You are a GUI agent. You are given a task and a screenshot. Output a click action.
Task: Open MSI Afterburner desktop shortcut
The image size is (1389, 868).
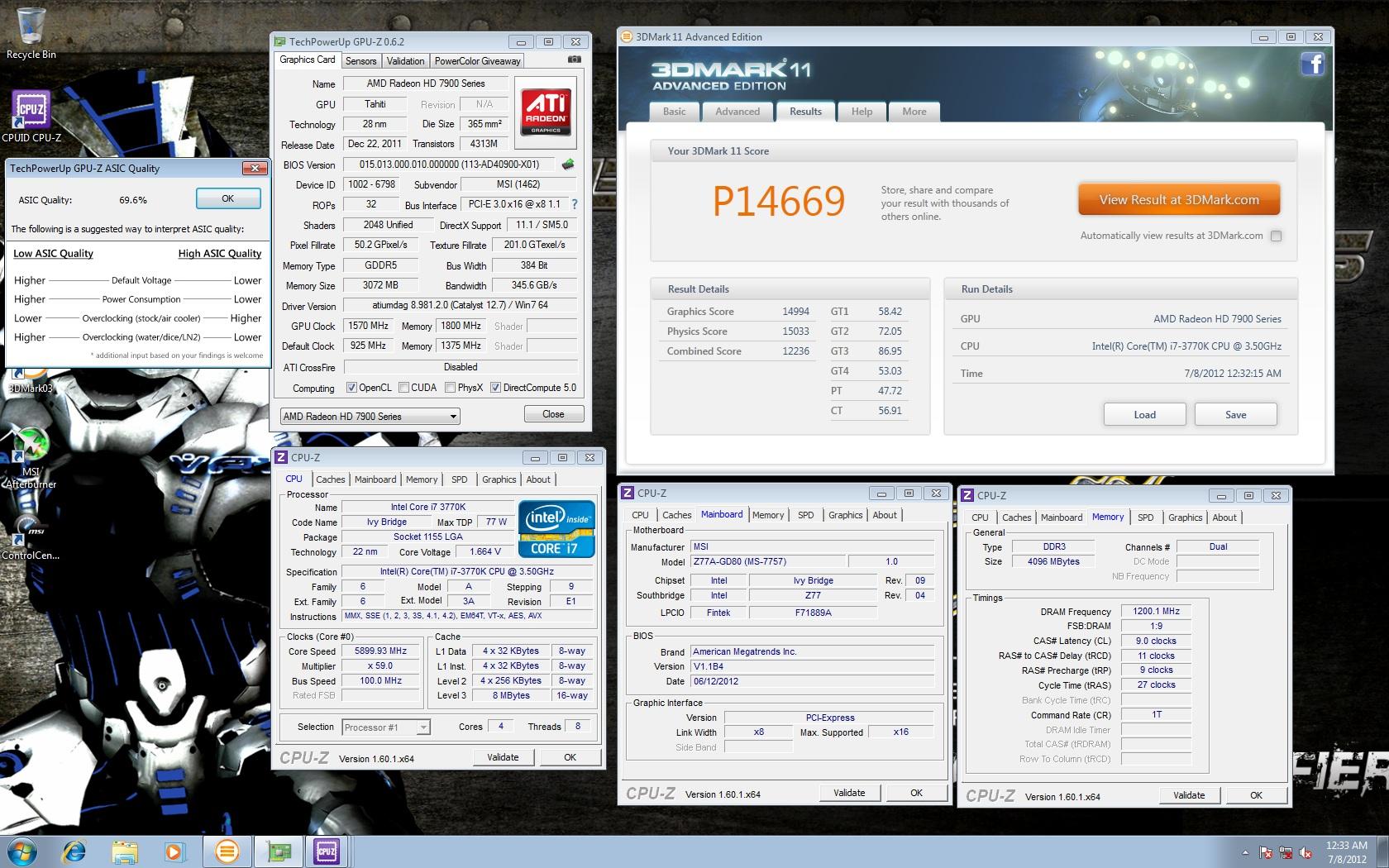31,459
